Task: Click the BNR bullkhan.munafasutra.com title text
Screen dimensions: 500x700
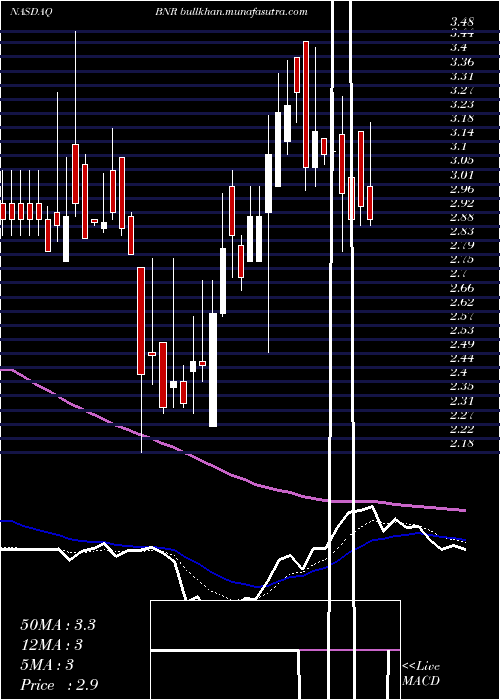Action: click(232, 12)
